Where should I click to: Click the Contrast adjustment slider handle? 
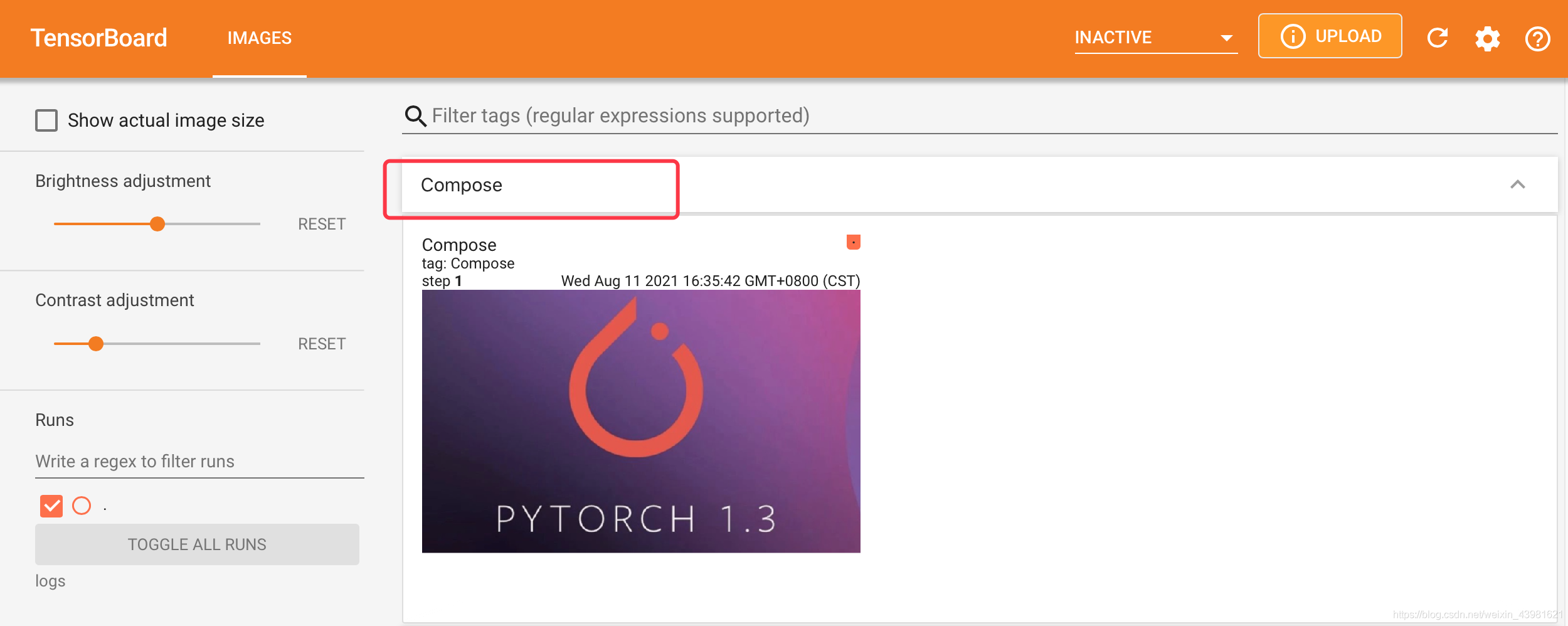(x=96, y=344)
